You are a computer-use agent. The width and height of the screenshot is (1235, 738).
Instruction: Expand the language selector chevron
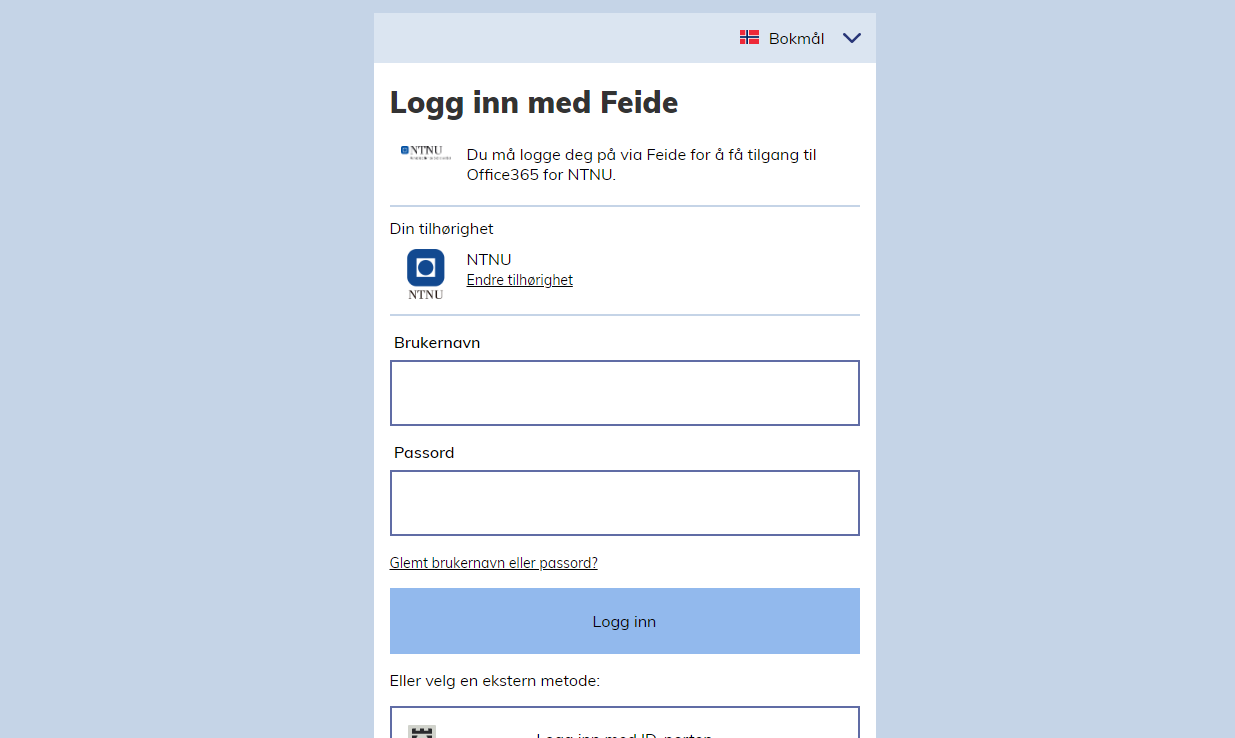tap(851, 38)
